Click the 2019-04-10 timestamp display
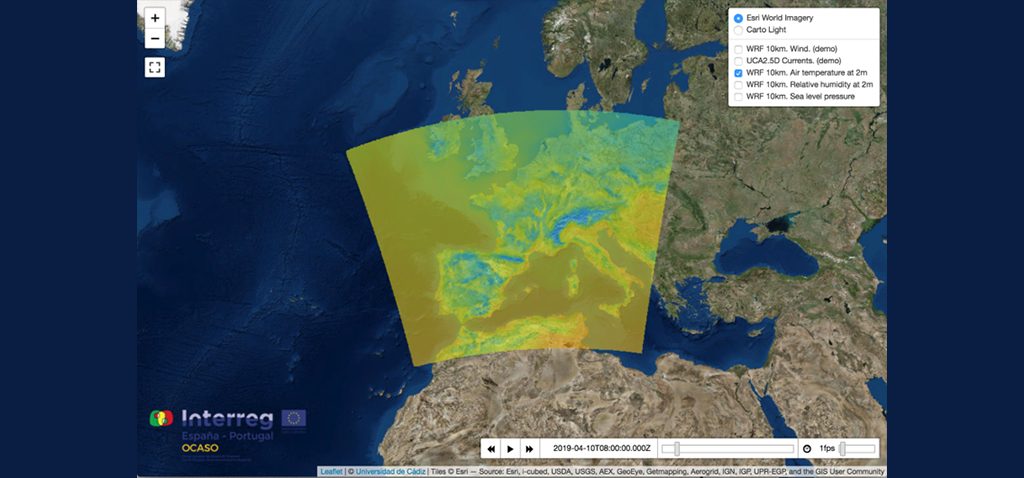Image resolution: width=1024 pixels, height=478 pixels. [x=601, y=449]
